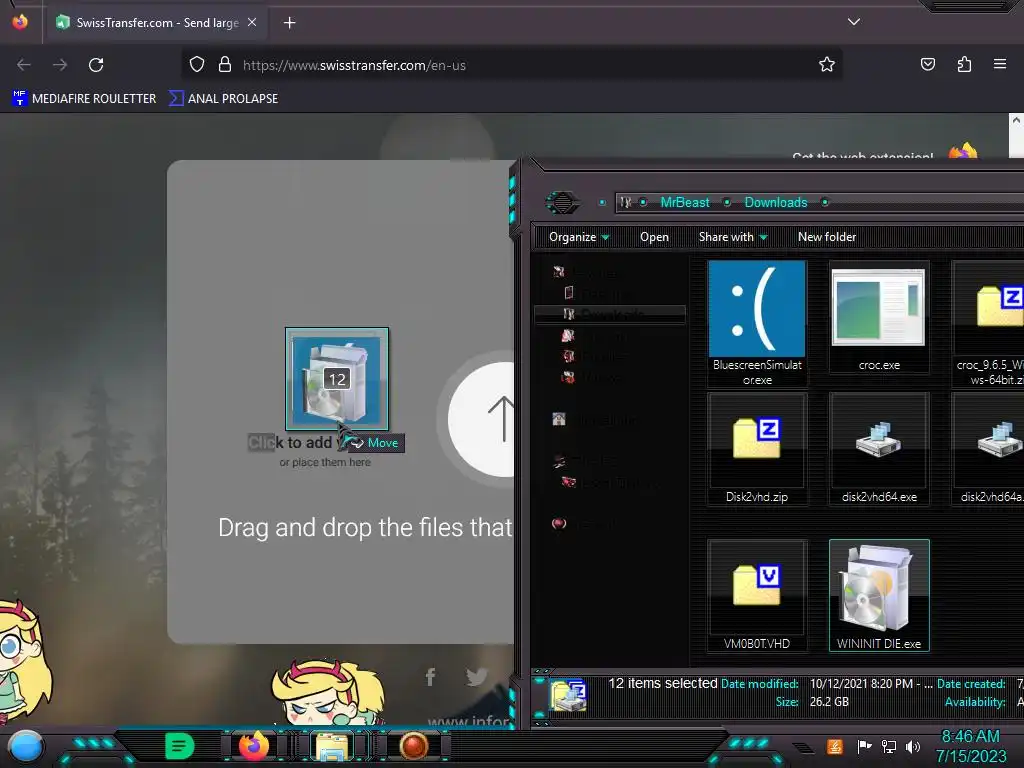Select the Downloads breadcrumb segment
1024x768 pixels.
[x=776, y=202]
